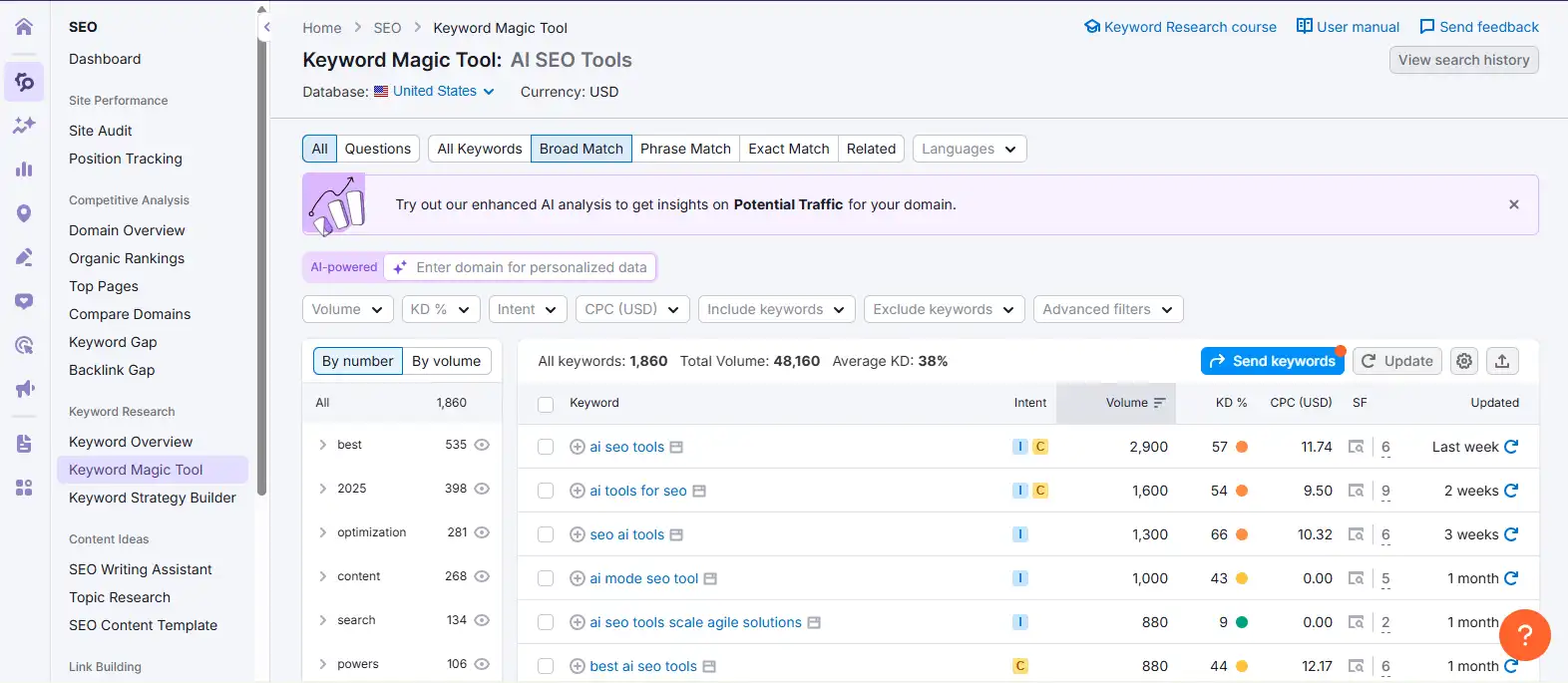The image size is (1568, 683).
Task: Open the CPC (USD) filter dropdown
Action: 632,309
